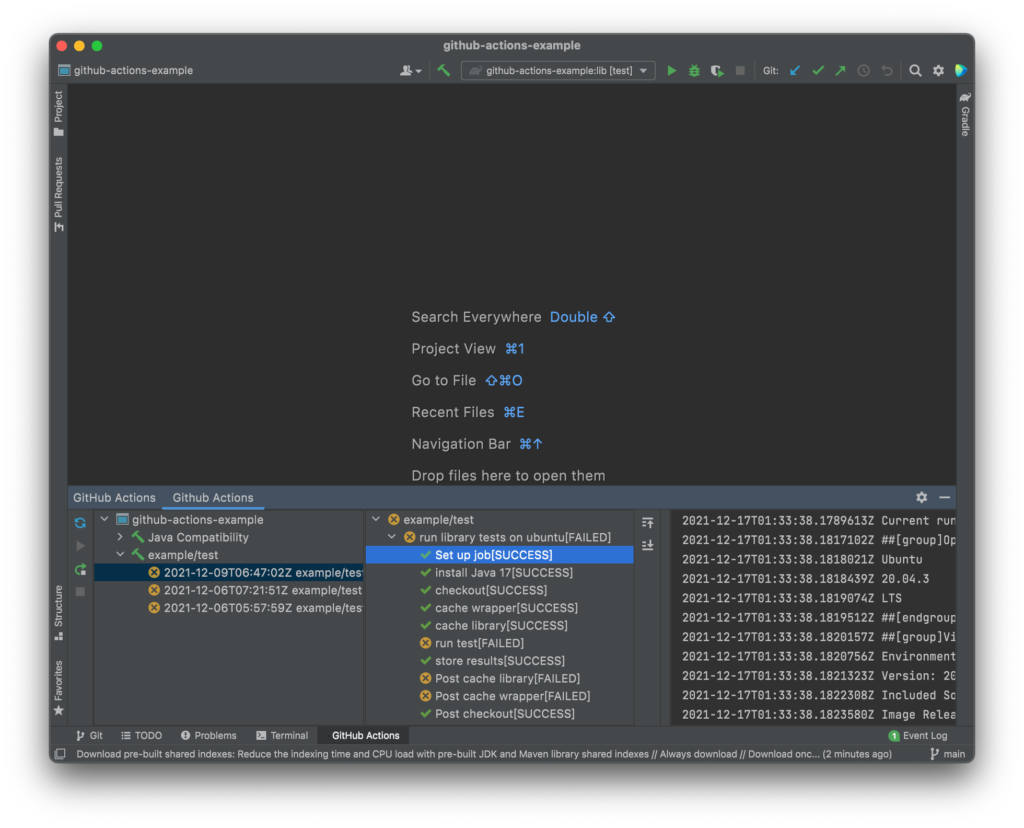
Task: Toggle scroll to end of log icon
Action: click(x=648, y=545)
